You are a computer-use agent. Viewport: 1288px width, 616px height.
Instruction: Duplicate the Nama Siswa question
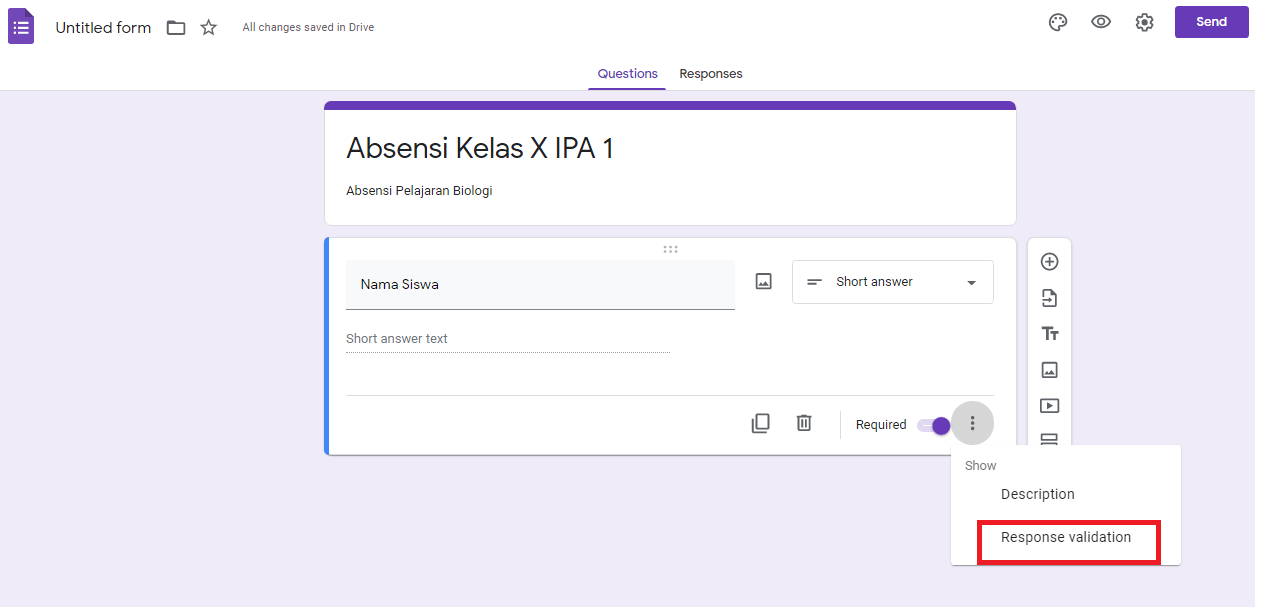point(760,422)
